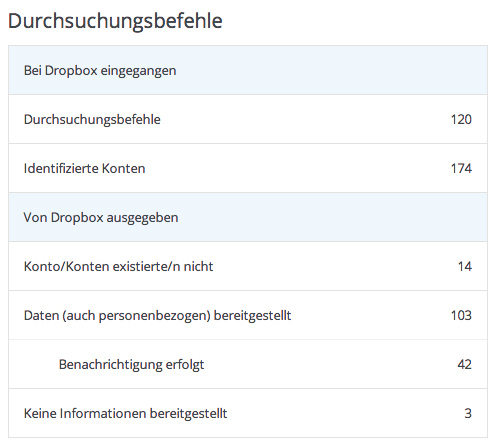The width and height of the screenshot is (494, 447).
Task: Select Daten (auch personenbezogen) bereitgestellt label
Action: [x=157, y=315]
